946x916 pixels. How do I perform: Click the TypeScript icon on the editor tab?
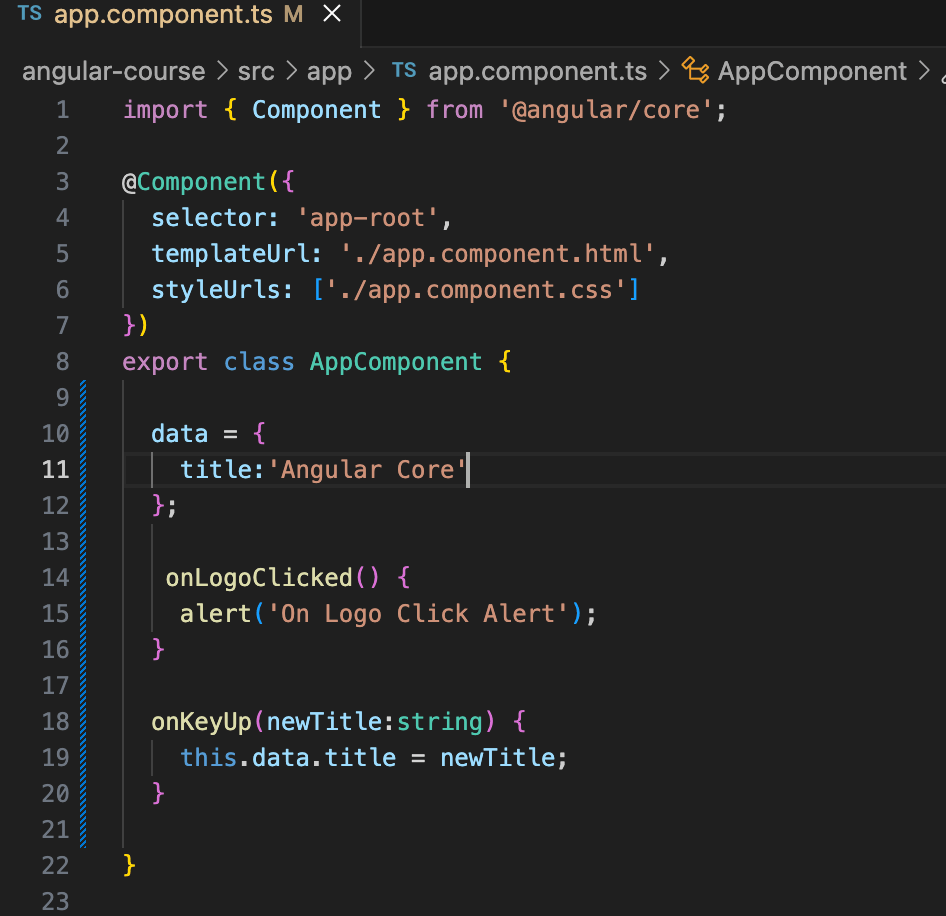(28, 14)
